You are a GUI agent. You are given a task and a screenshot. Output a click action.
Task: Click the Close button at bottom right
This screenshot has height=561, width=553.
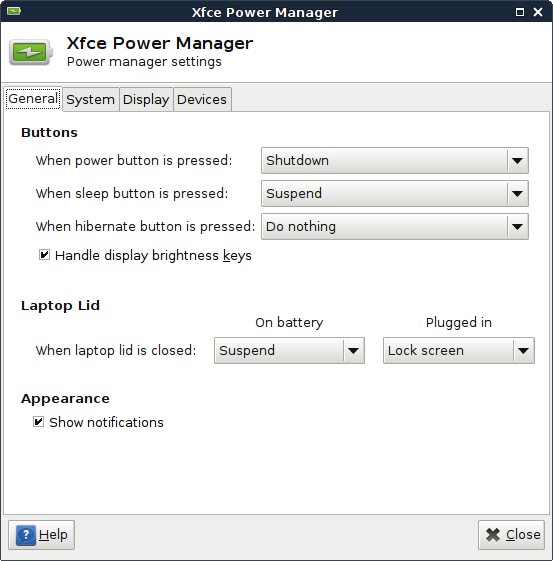coord(511,535)
